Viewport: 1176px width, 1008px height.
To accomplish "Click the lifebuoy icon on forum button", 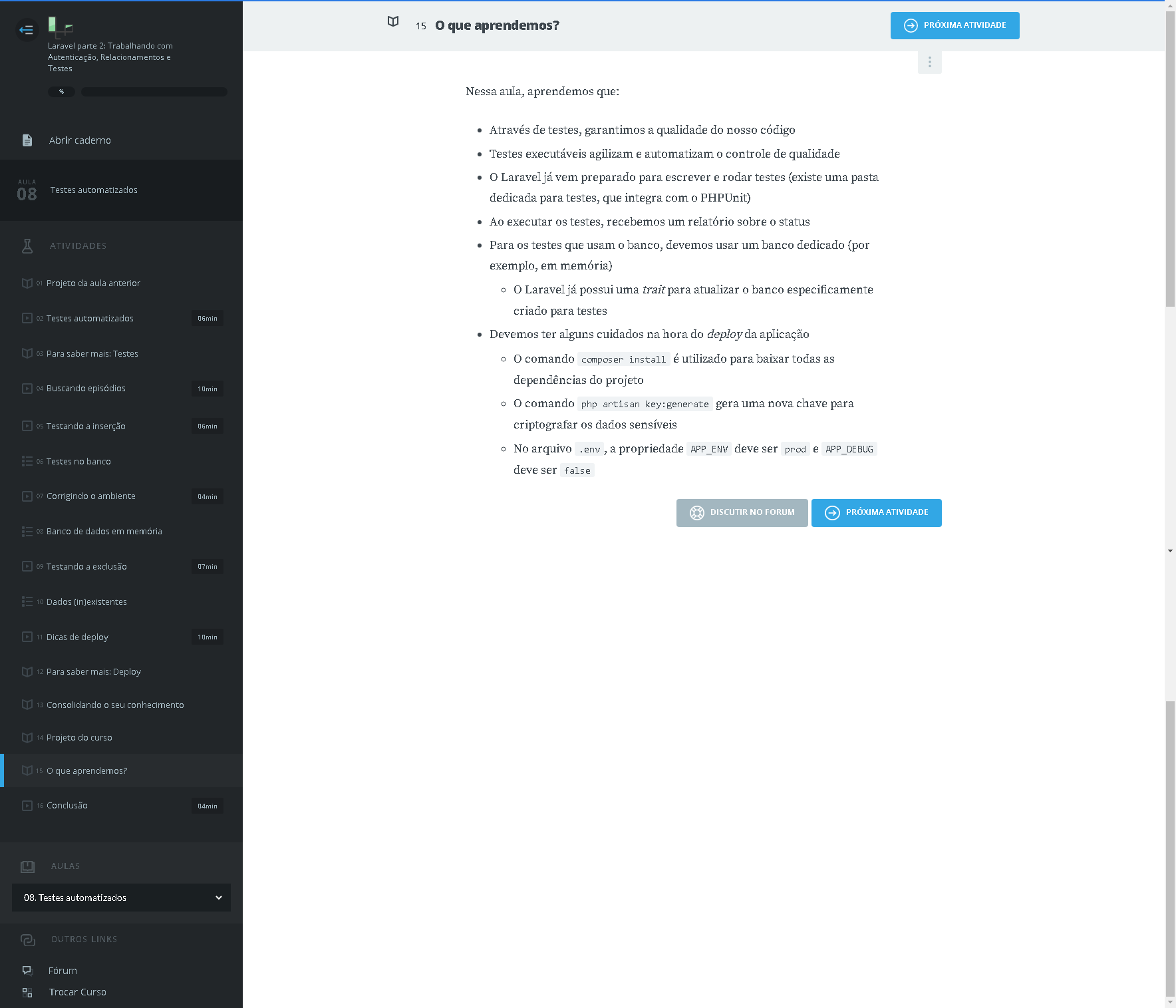I will [696, 513].
